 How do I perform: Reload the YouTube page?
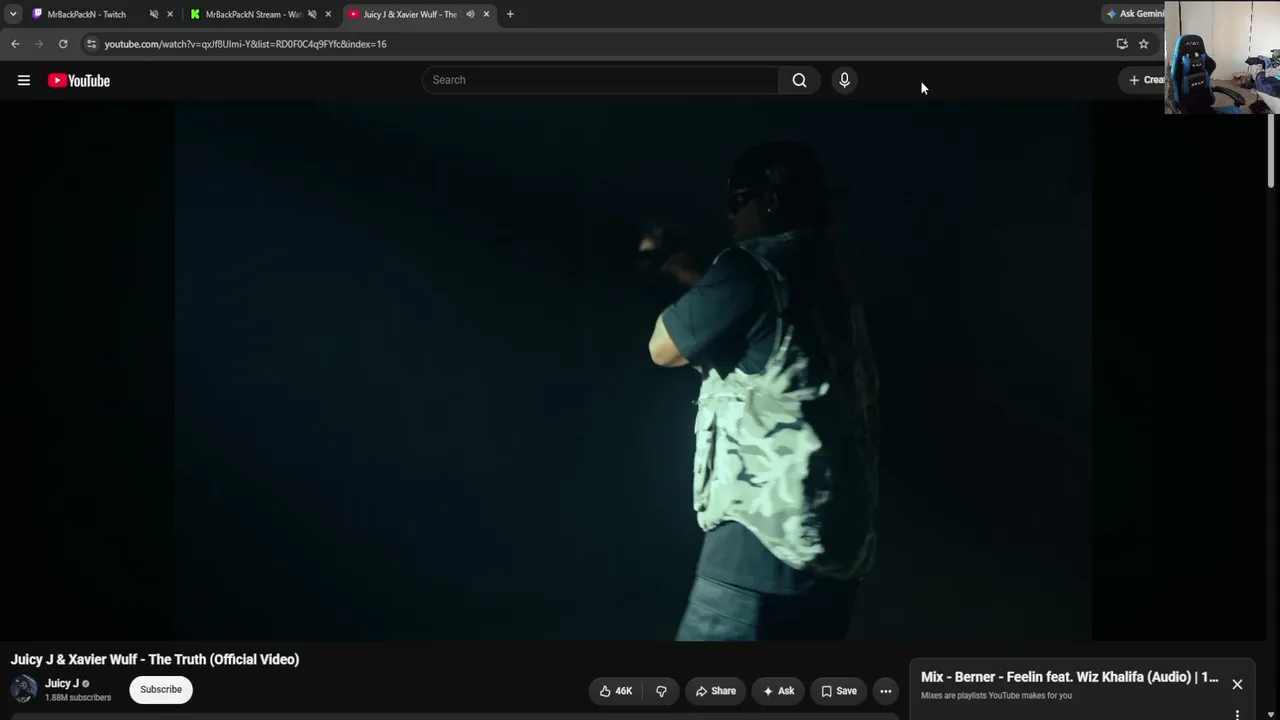pyautogui.click(x=63, y=44)
